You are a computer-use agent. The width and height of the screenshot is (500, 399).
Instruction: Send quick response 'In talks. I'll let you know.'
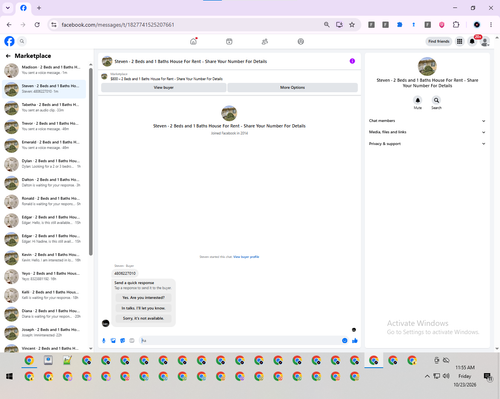pyautogui.click(x=143, y=308)
